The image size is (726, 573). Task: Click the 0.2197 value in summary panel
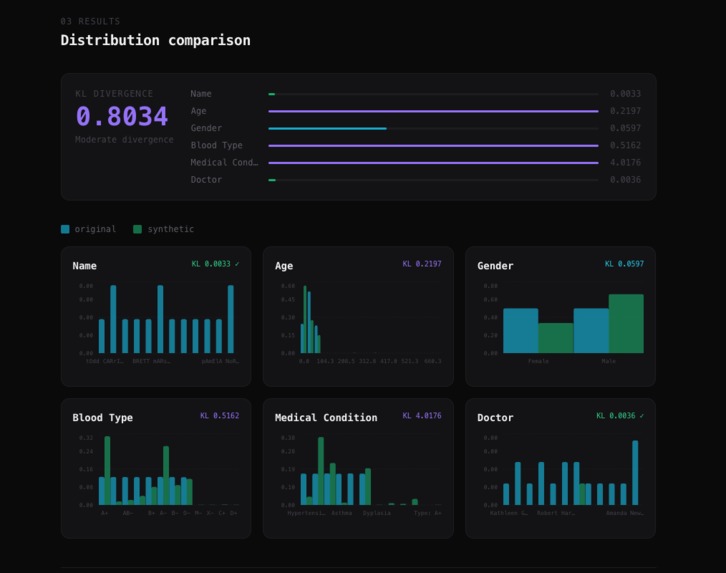[625, 111]
